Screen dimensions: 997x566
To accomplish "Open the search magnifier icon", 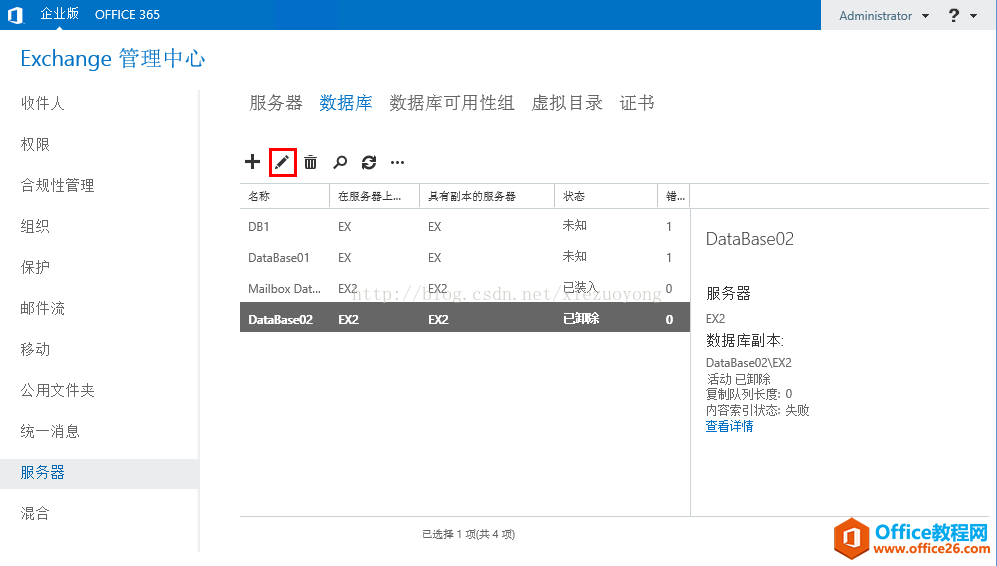I will pyautogui.click(x=340, y=162).
